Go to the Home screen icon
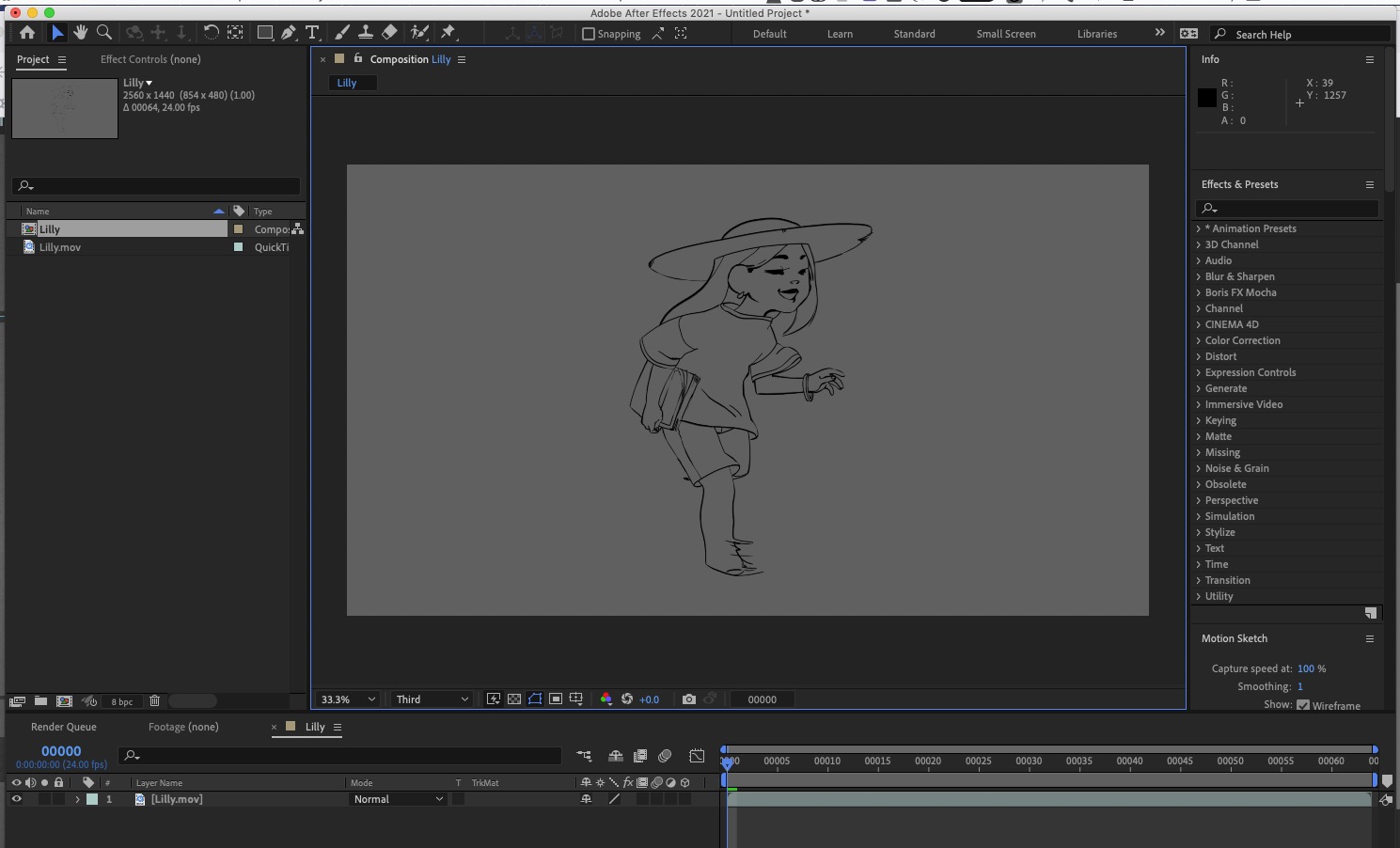This screenshot has height=848, width=1400. (x=27, y=33)
